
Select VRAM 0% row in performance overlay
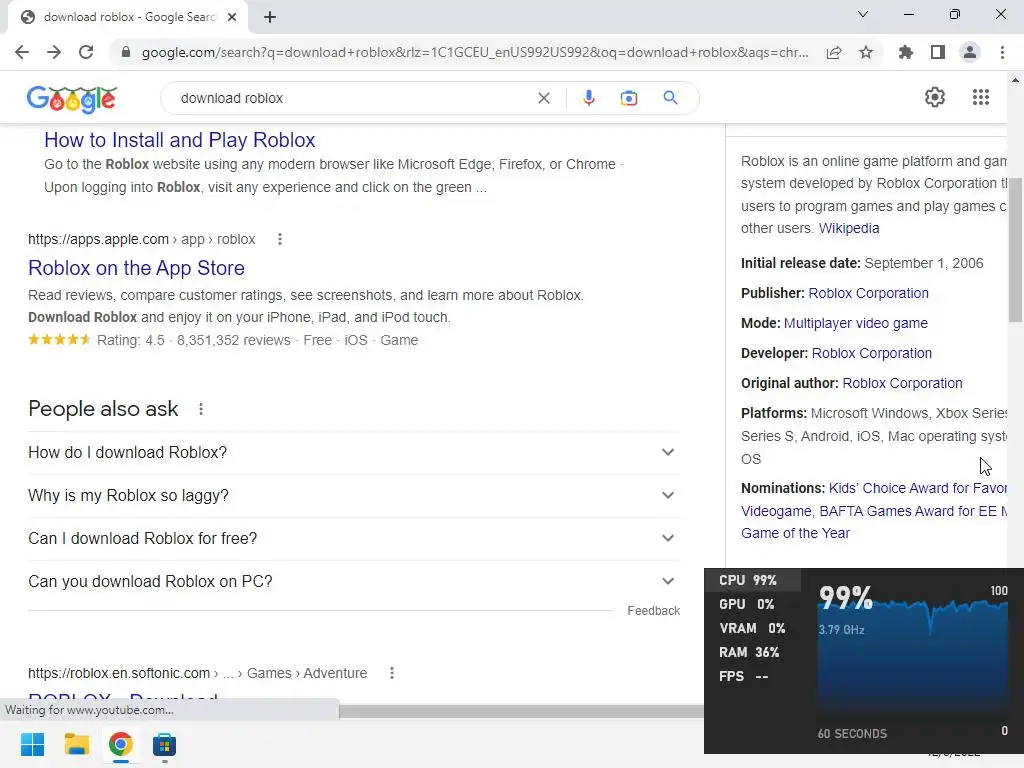pos(752,628)
